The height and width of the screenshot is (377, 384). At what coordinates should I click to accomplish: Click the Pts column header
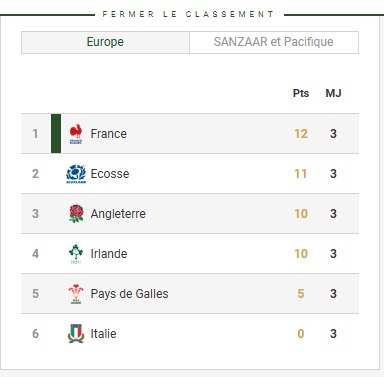pyautogui.click(x=301, y=93)
